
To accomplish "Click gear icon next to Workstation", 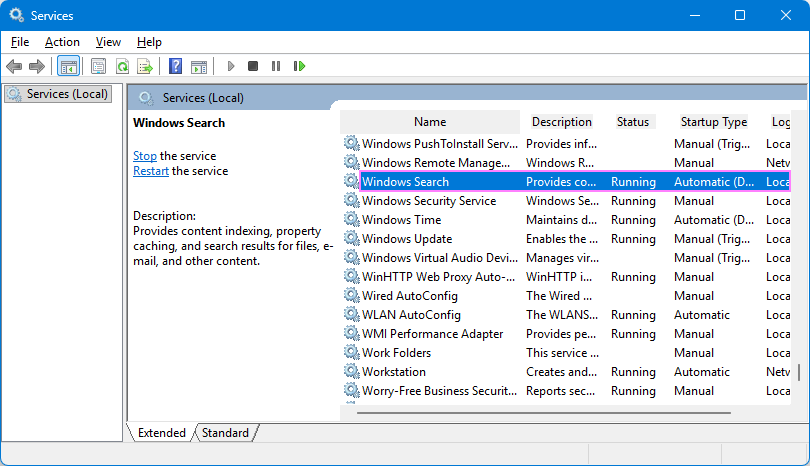I will tap(352, 371).
